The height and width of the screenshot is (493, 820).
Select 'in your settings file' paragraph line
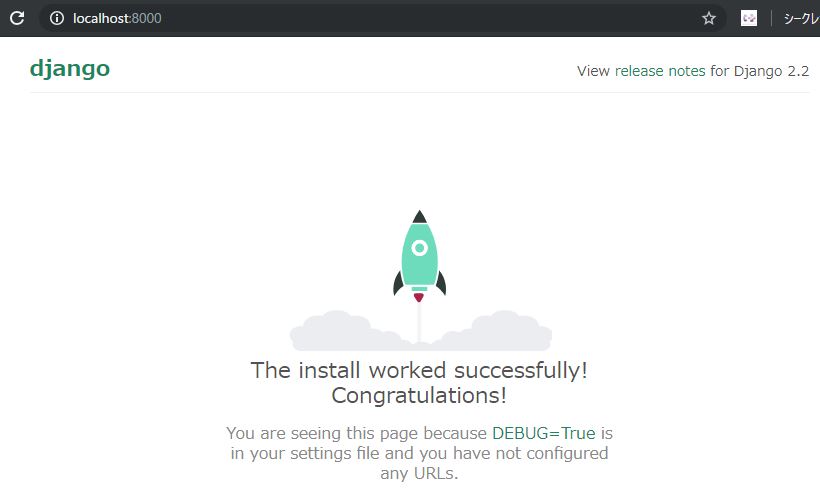tap(419, 453)
